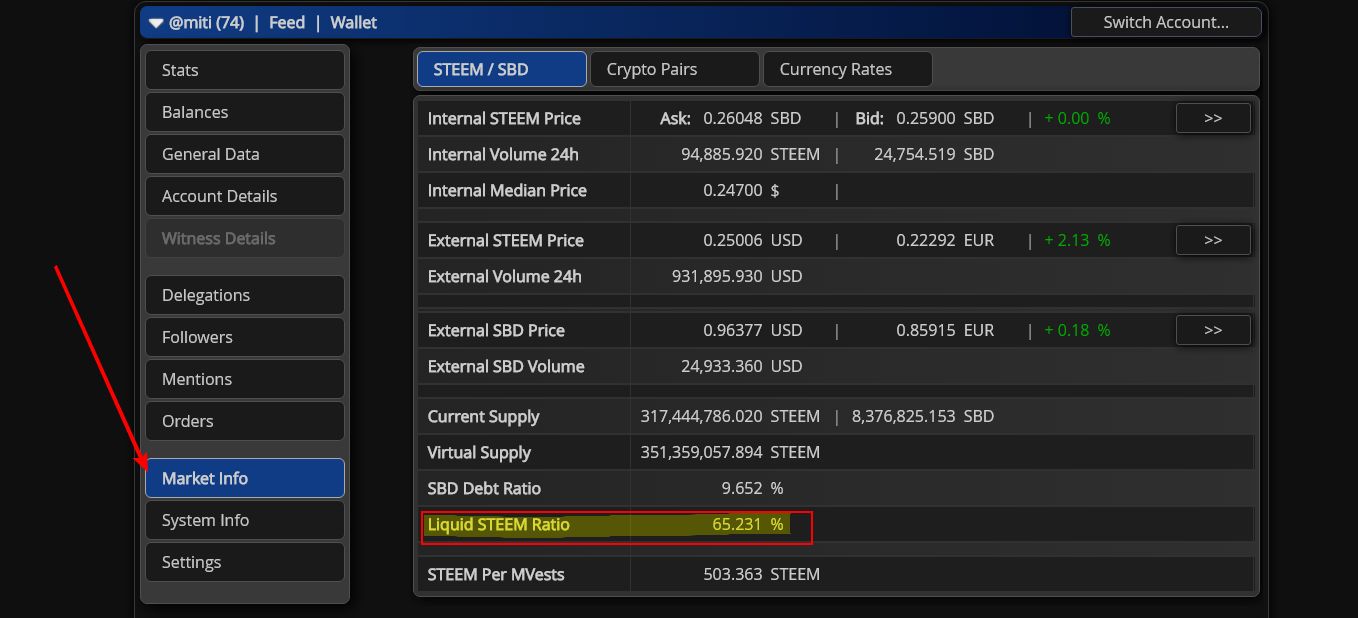Go to General Data section

(245, 154)
